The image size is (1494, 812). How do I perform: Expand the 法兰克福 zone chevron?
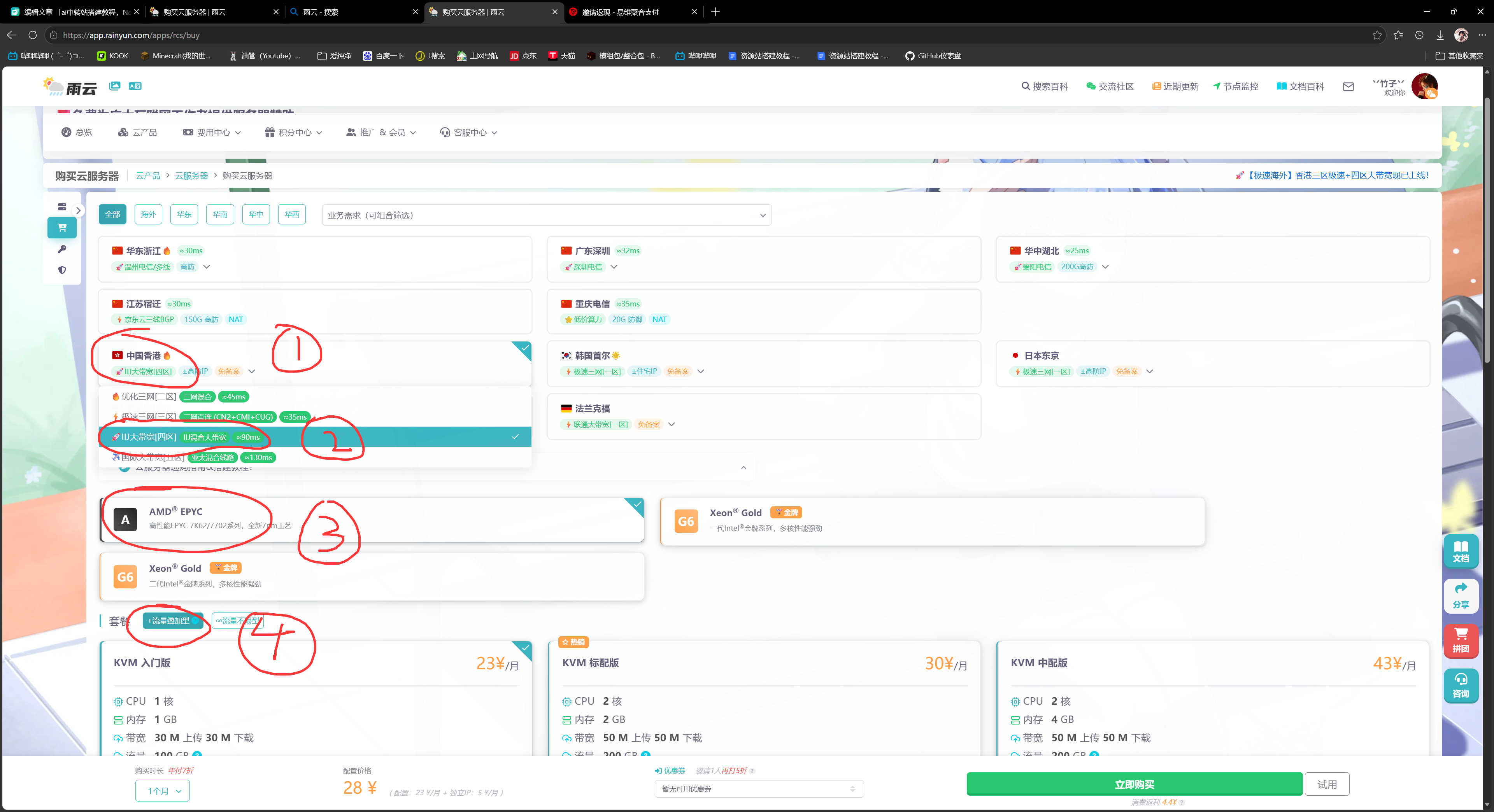click(x=672, y=425)
